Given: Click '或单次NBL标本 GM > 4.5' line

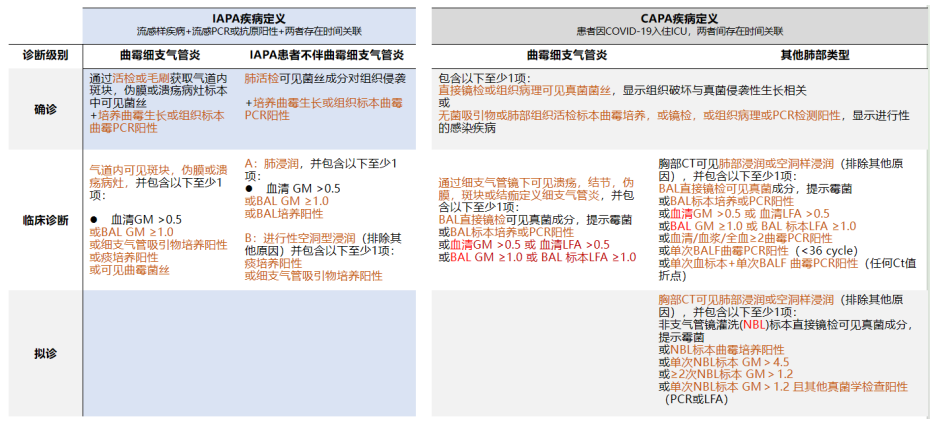Looking at the screenshot, I should click(x=724, y=362).
